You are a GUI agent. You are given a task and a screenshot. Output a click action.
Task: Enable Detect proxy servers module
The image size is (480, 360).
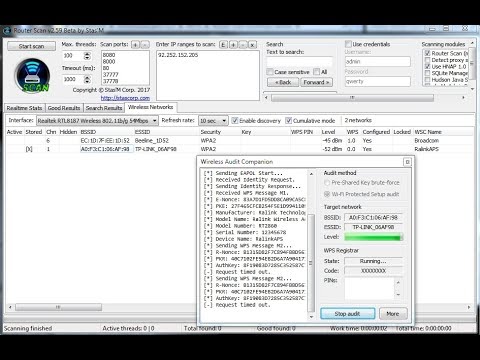[427, 60]
